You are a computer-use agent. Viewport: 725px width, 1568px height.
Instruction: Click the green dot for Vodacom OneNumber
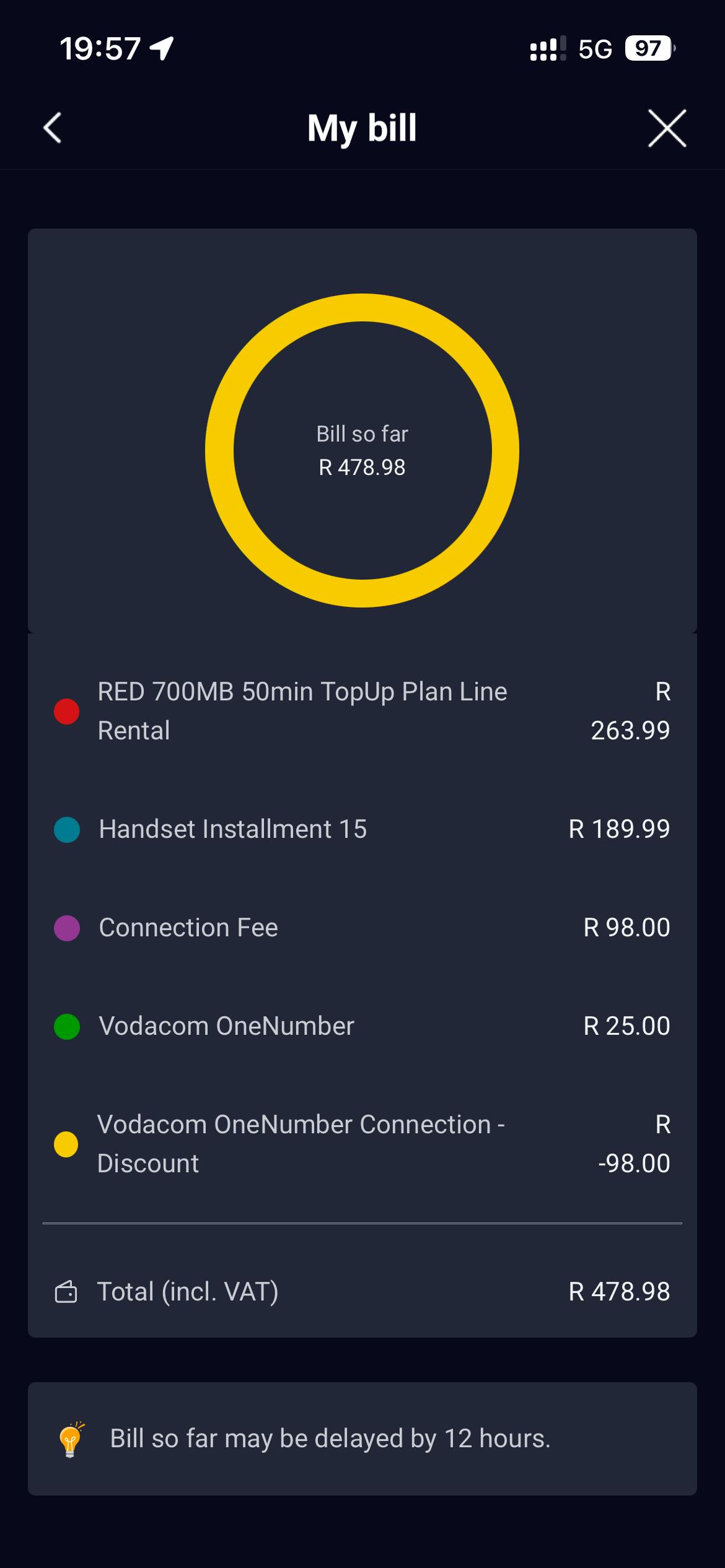pos(67,1027)
